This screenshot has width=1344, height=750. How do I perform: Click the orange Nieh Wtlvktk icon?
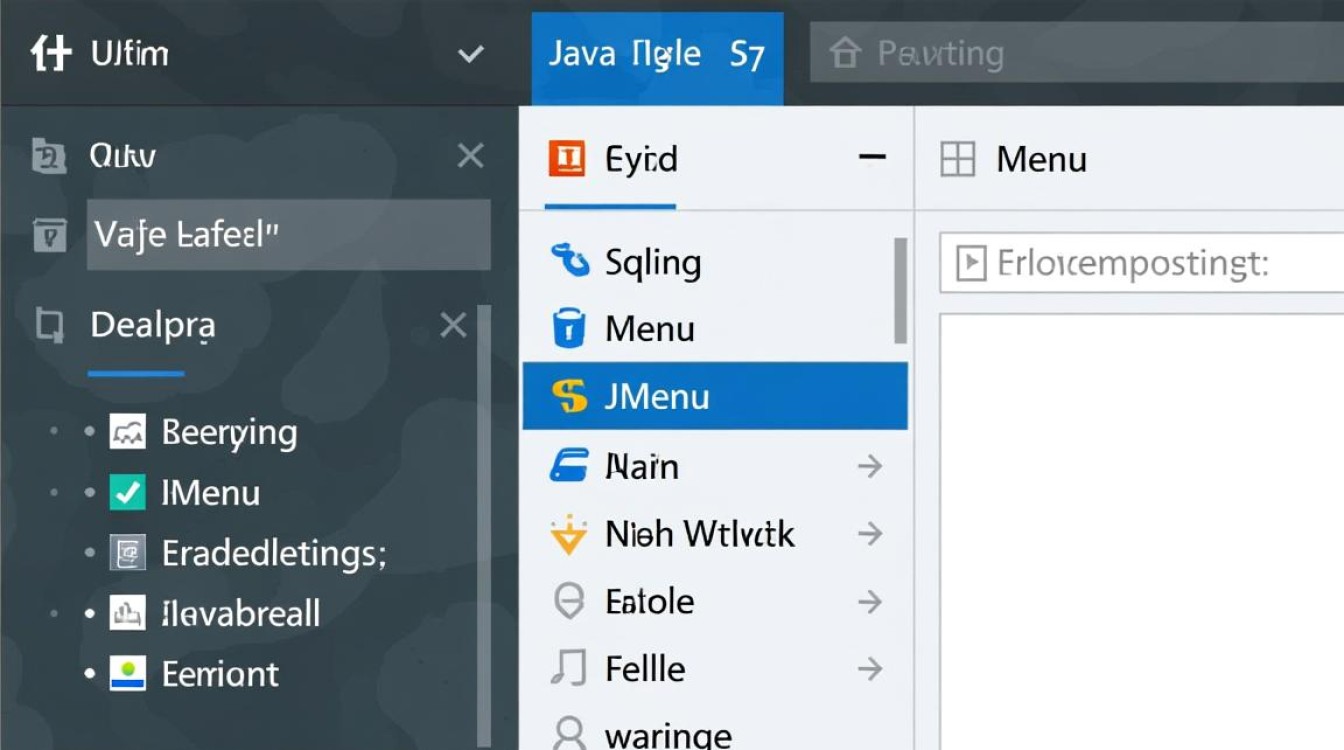[x=568, y=535]
